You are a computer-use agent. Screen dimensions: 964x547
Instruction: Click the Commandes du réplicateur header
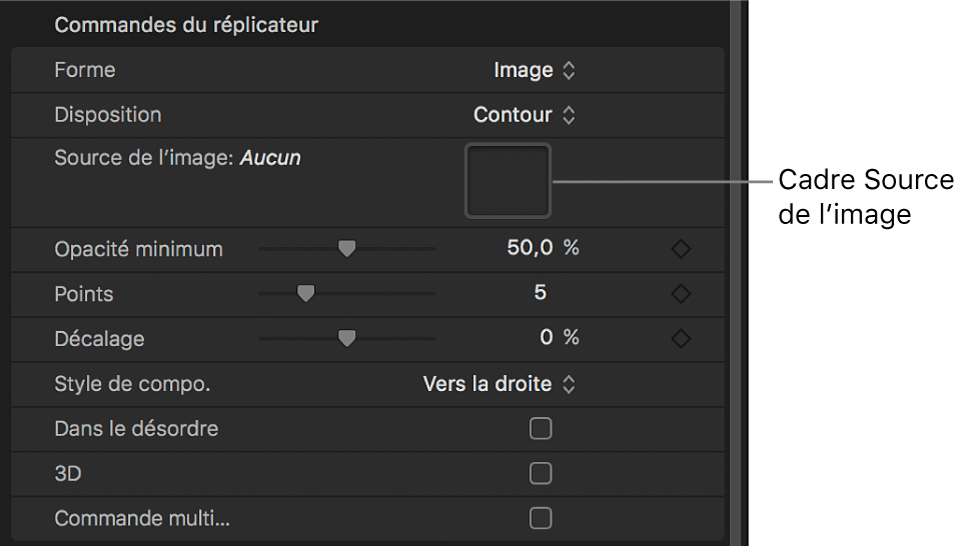pyautogui.click(x=186, y=25)
